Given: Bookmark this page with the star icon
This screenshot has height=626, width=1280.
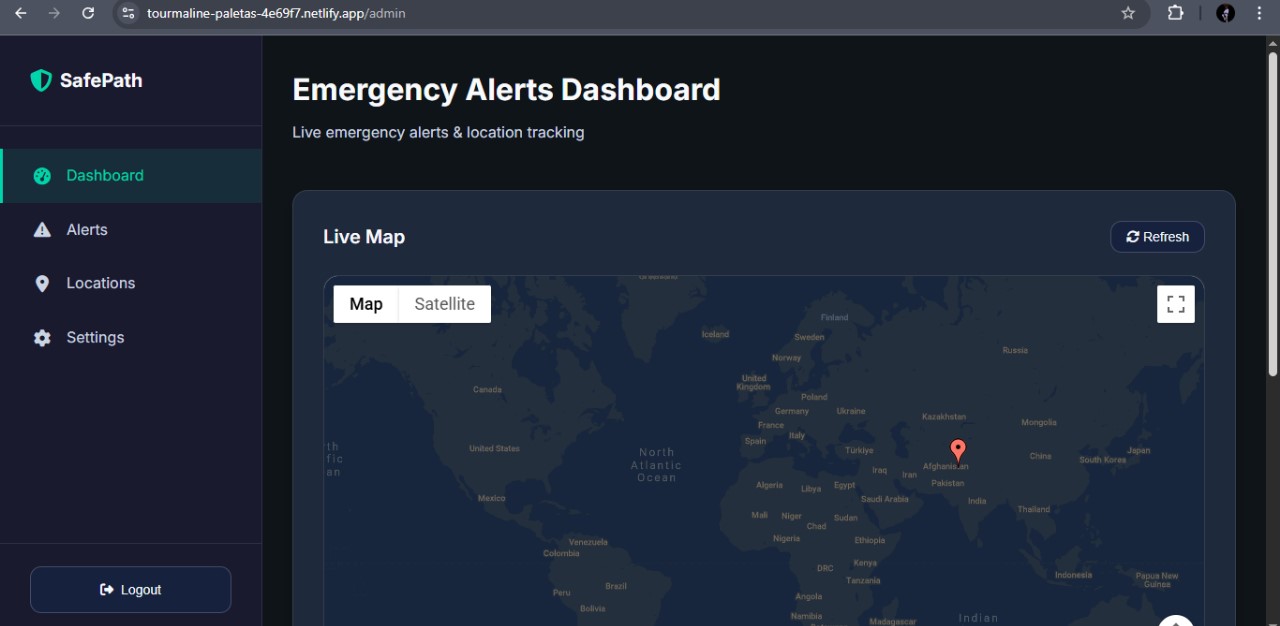Looking at the screenshot, I should click(x=1128, y=13).
